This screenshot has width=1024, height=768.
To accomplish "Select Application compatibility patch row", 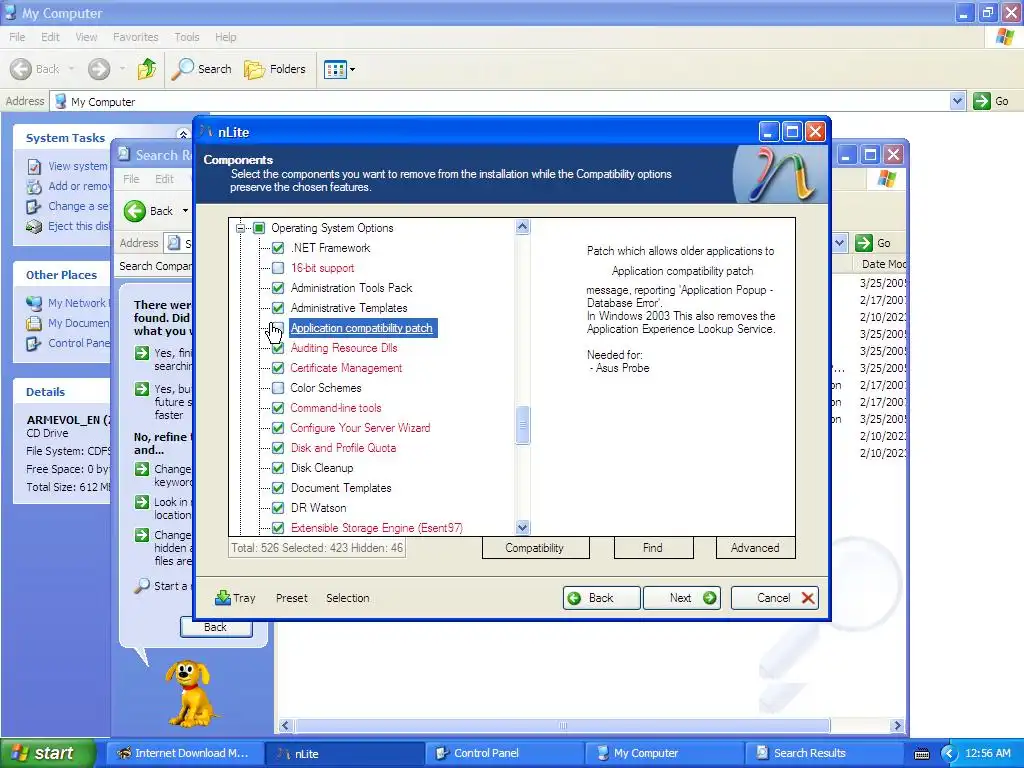I will (362, 328).
